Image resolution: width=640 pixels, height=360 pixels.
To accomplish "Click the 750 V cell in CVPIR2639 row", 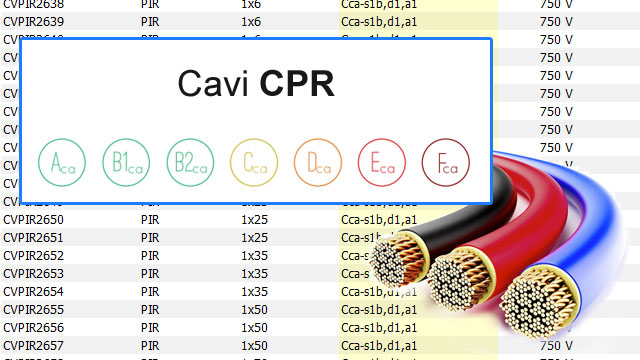I will tap(556, 22).
